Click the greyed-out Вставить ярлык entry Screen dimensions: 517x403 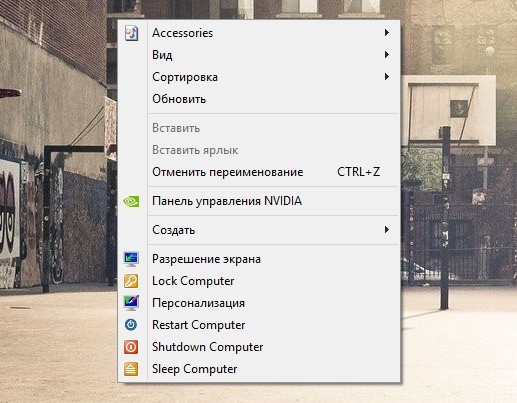tap(259, 150)
